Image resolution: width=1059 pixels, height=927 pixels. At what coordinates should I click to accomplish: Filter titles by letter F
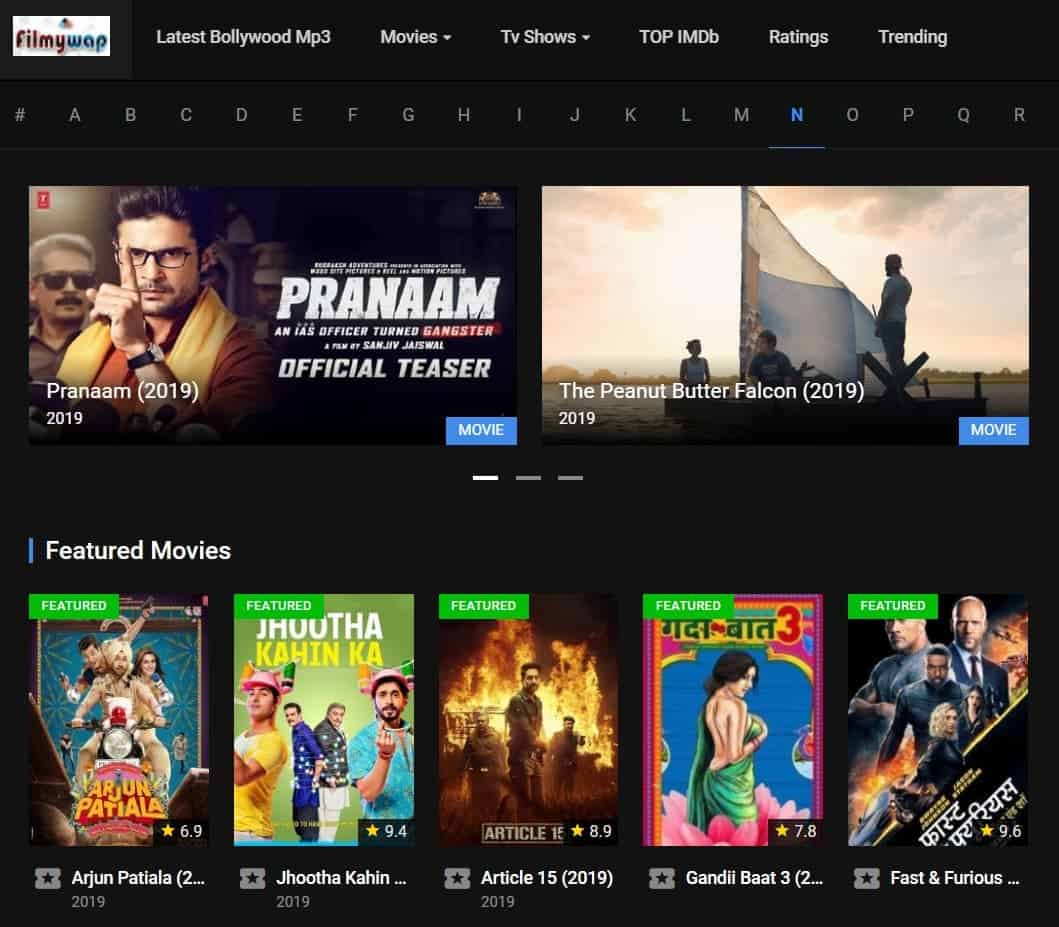point(353,115)
